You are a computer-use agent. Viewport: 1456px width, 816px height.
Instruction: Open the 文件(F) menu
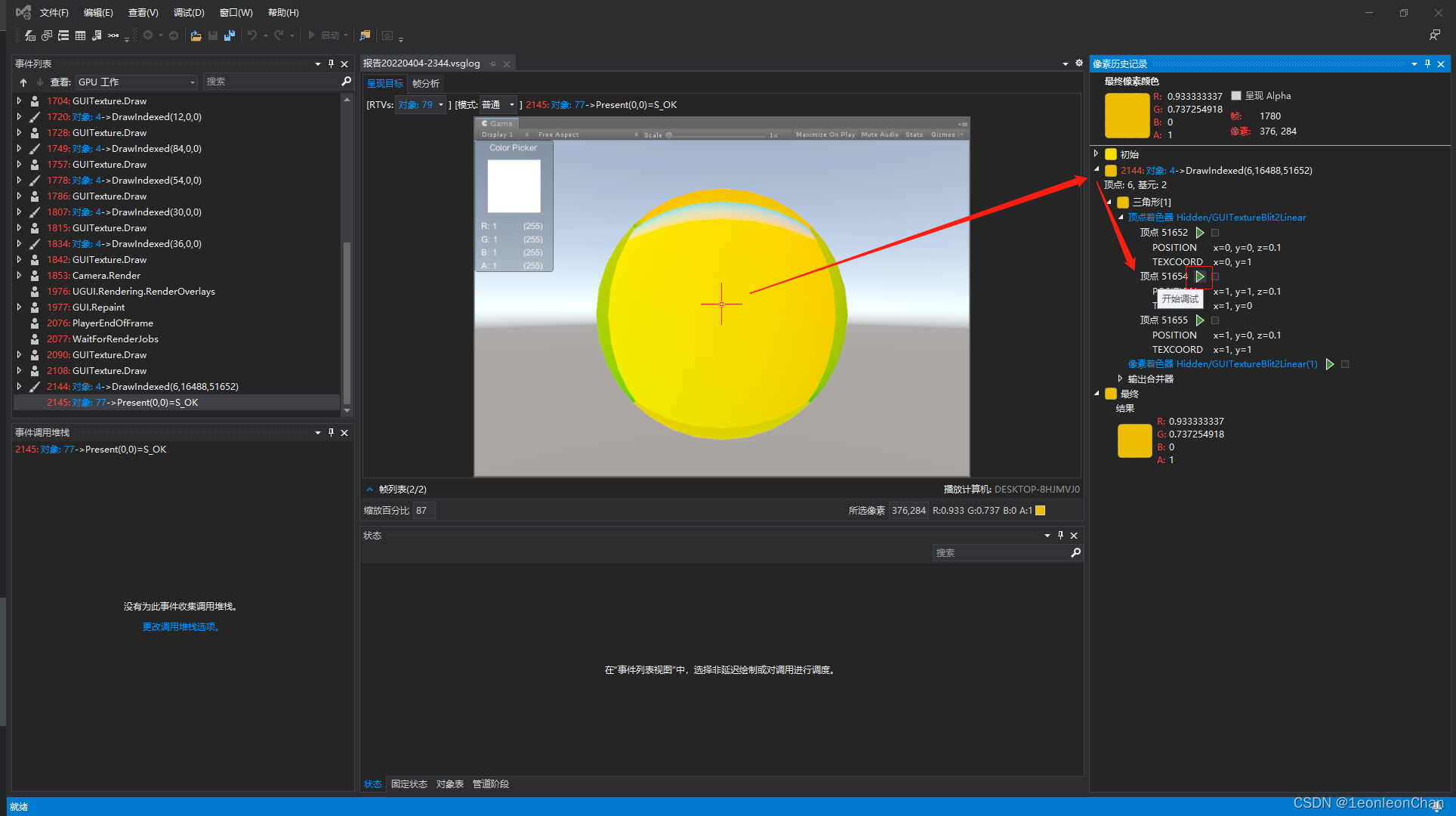[54, 13]
